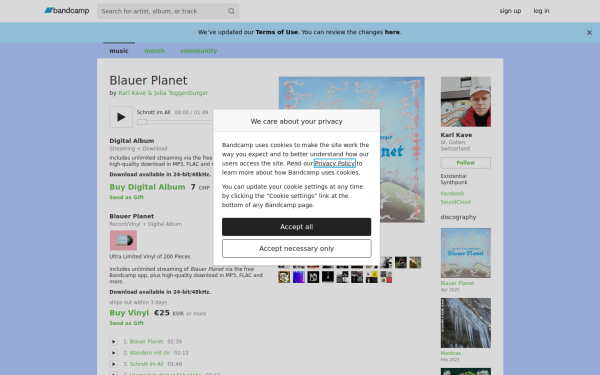Play the track Schrott im All

point(121,117)
